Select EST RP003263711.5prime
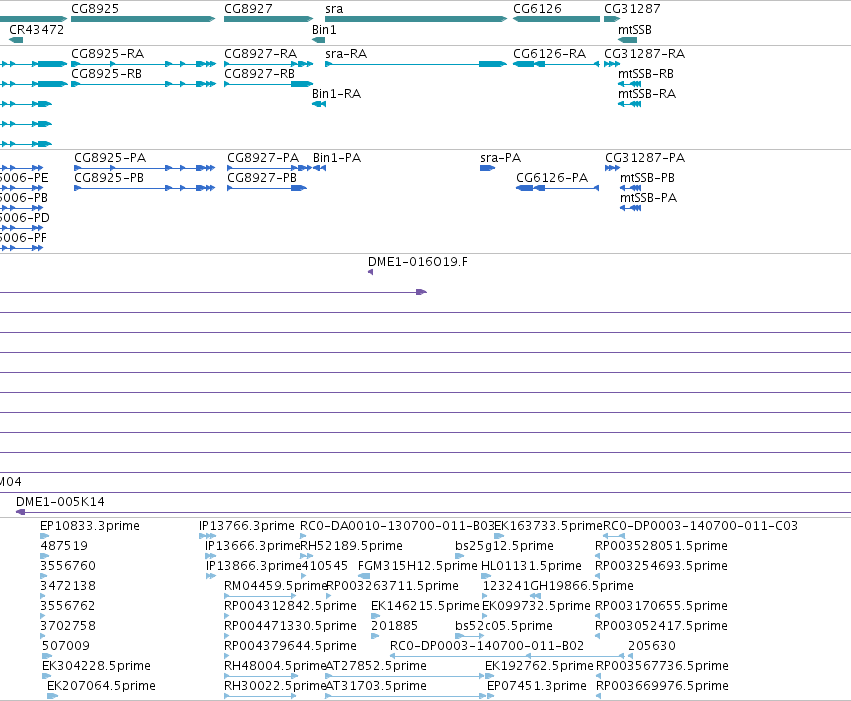Viewport: 851px width, 701px height. [x=392, y=586]
